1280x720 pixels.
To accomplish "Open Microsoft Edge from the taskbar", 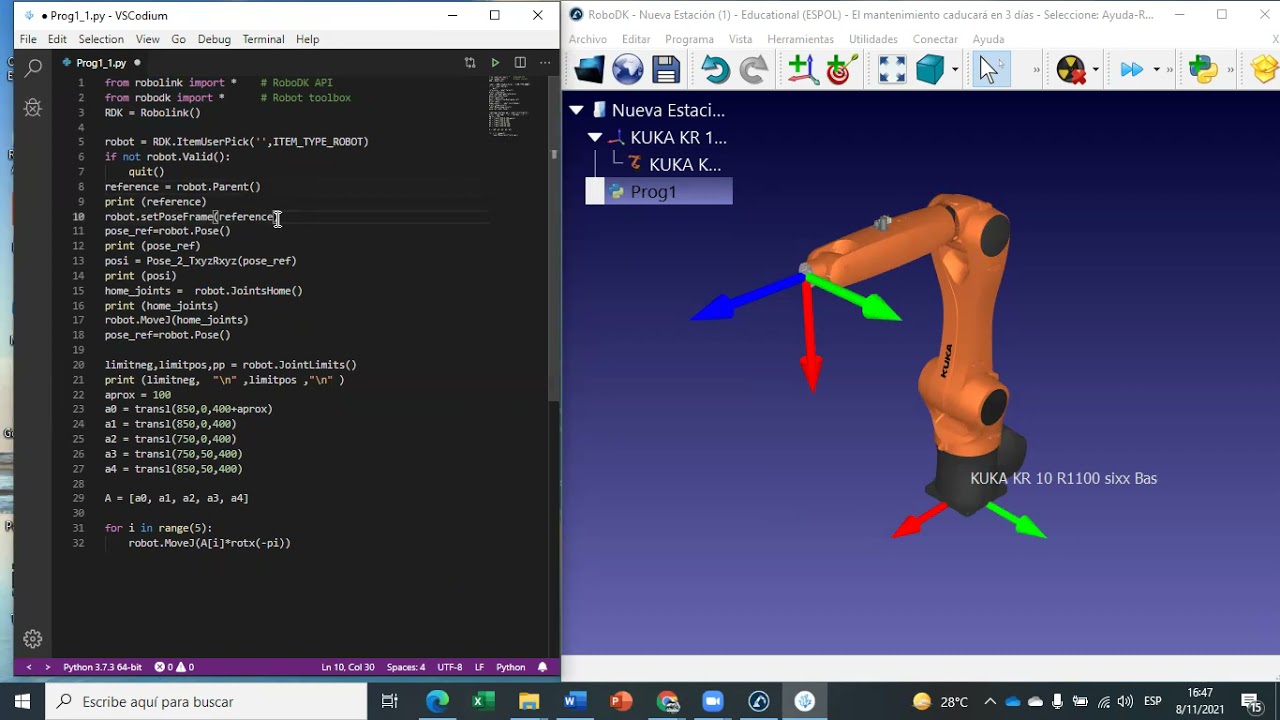I will [437, 701].
